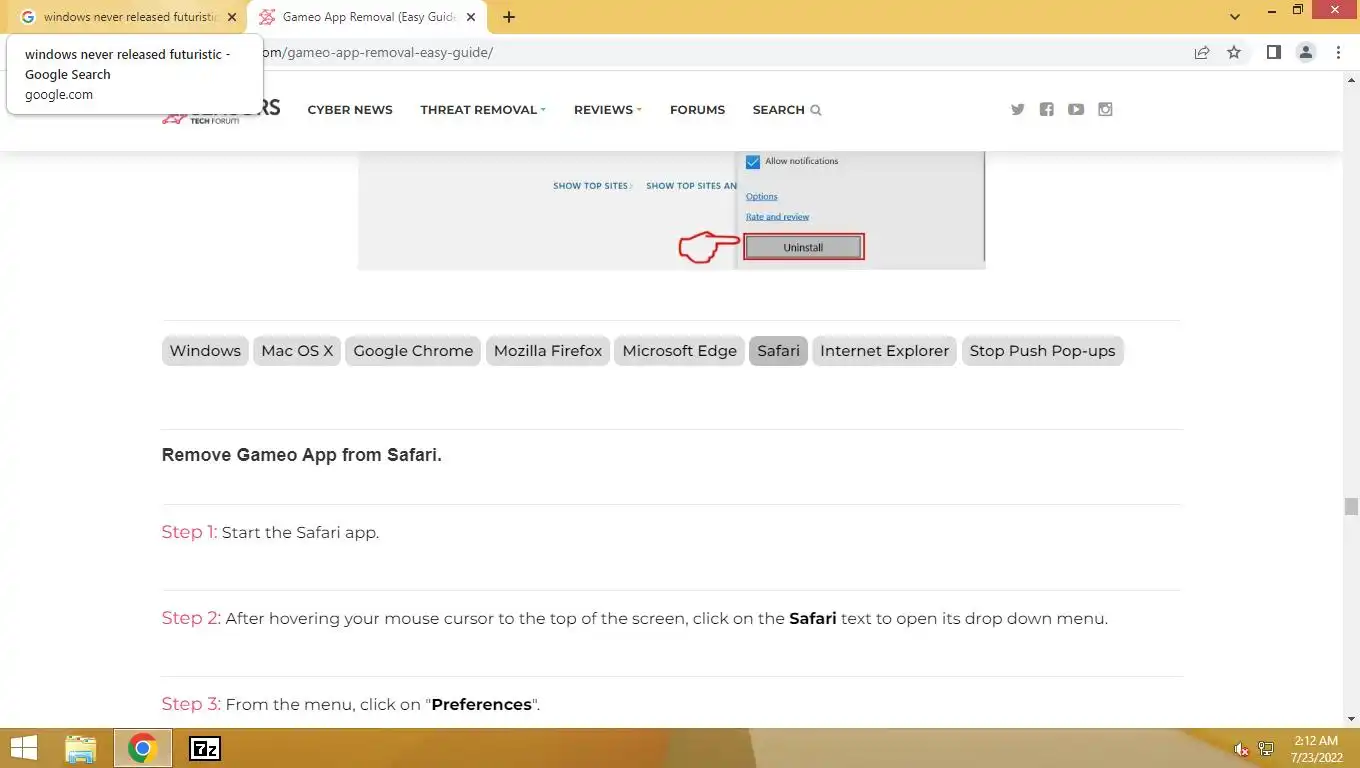
Task: Expand THREAT REMOVAL dropdown menu
Action: 483,110
